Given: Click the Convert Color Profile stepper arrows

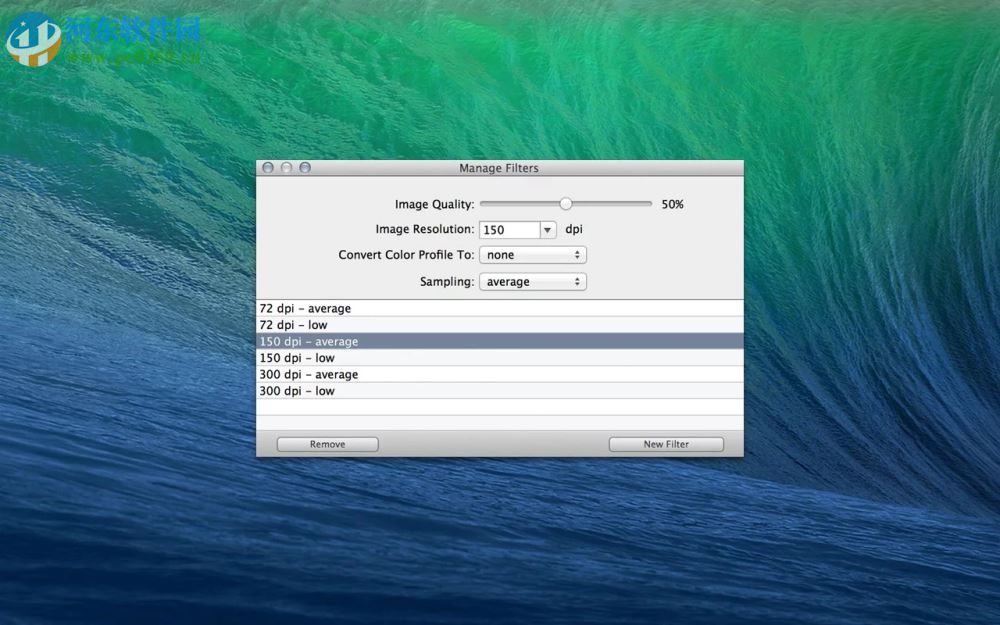Looking at the screenshot, I should coord(577,255).
